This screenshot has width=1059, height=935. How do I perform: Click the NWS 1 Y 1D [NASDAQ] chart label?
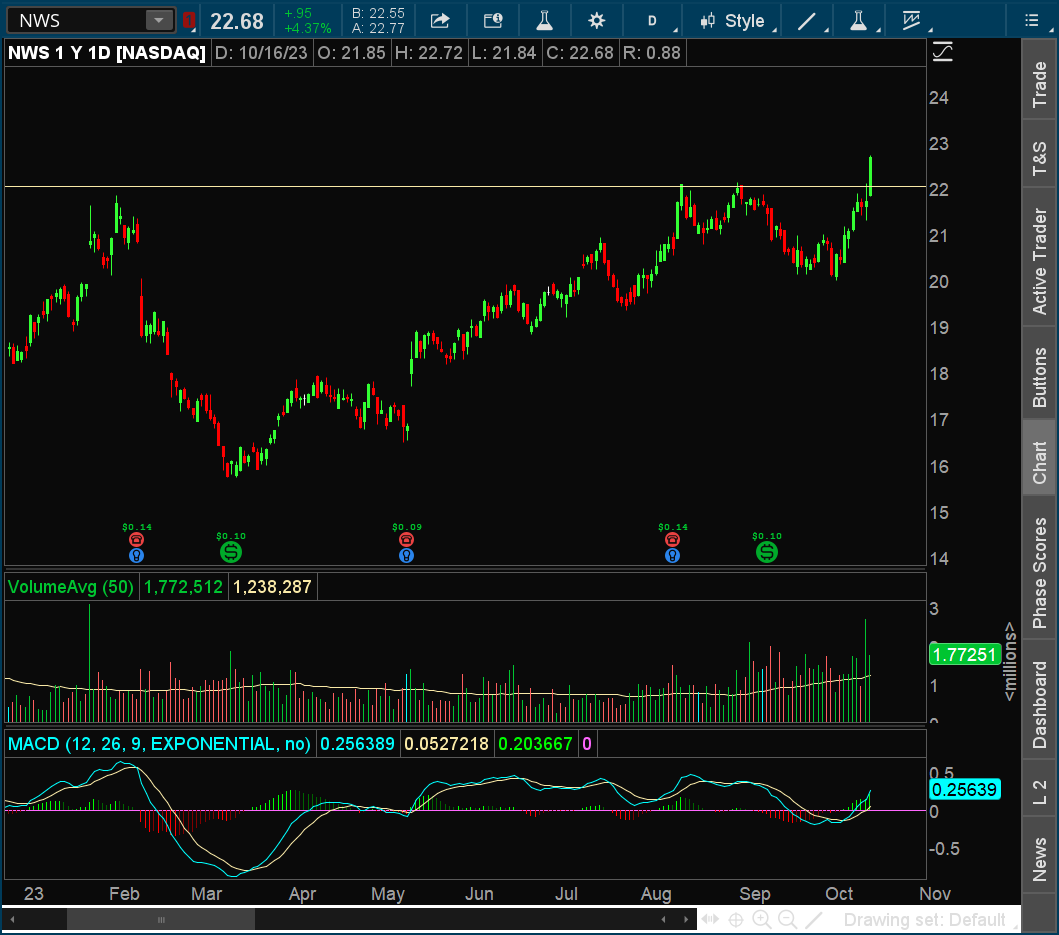(107, 53)
